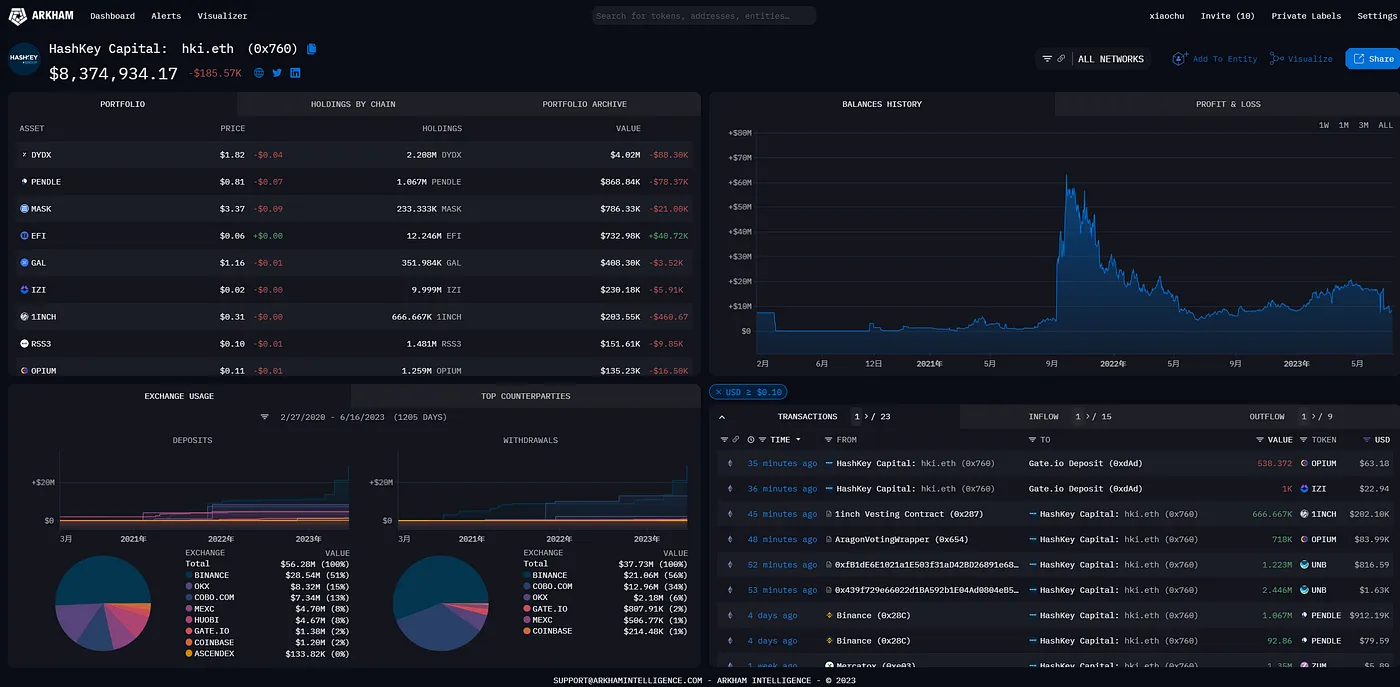Click Ethereum icon on 35 minutes ago row
Screen dimensions: 1400x687
(729, 464)
